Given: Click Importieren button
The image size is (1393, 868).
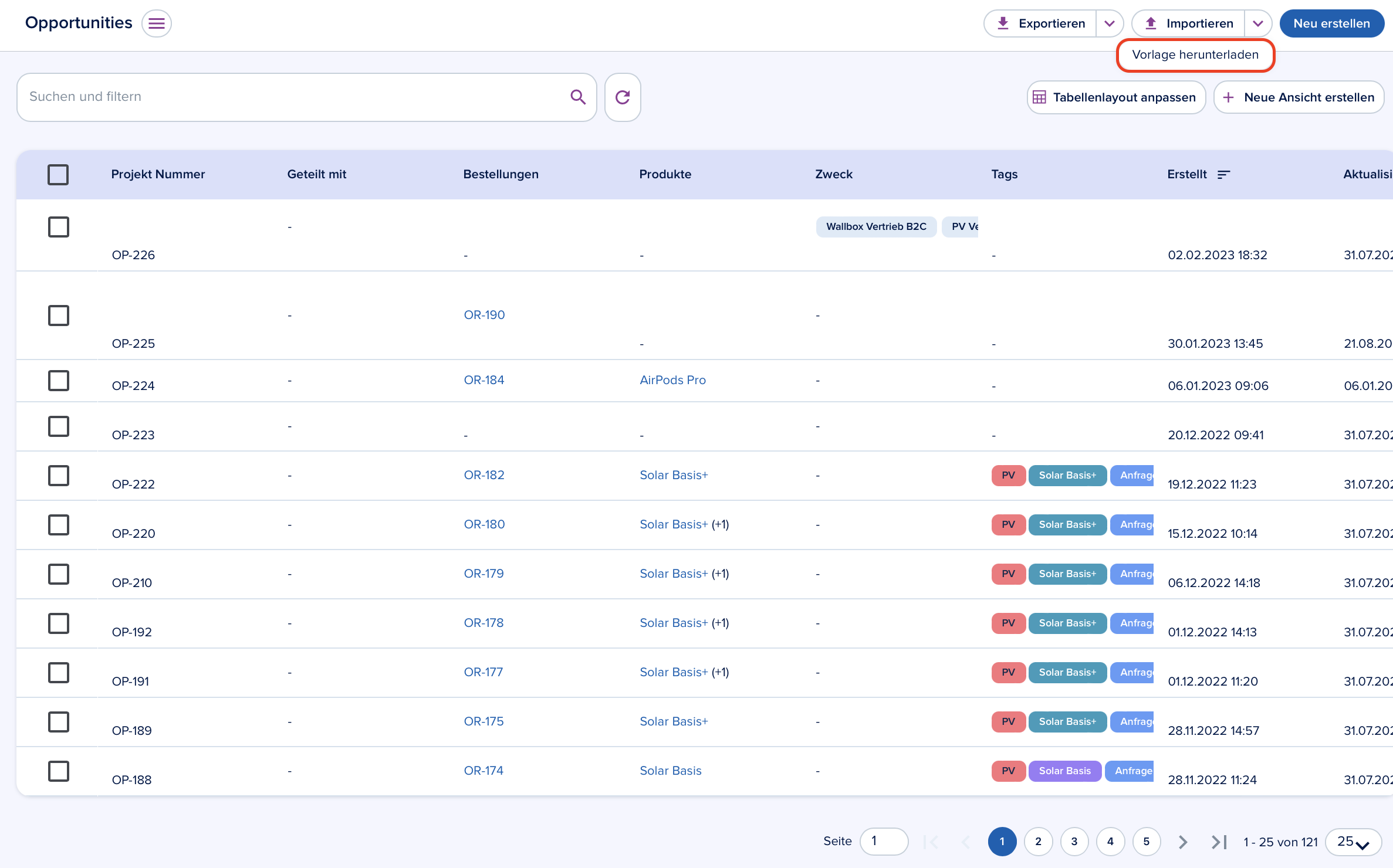Looking at the screenshot, I should tap(1188, 23).
